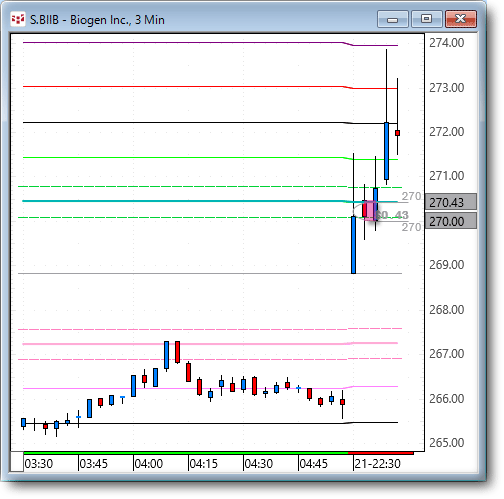The width and height of the screenshot is (504, 499).
Task: Click the 270.00 price marker
Action: (x=451, y=221)
